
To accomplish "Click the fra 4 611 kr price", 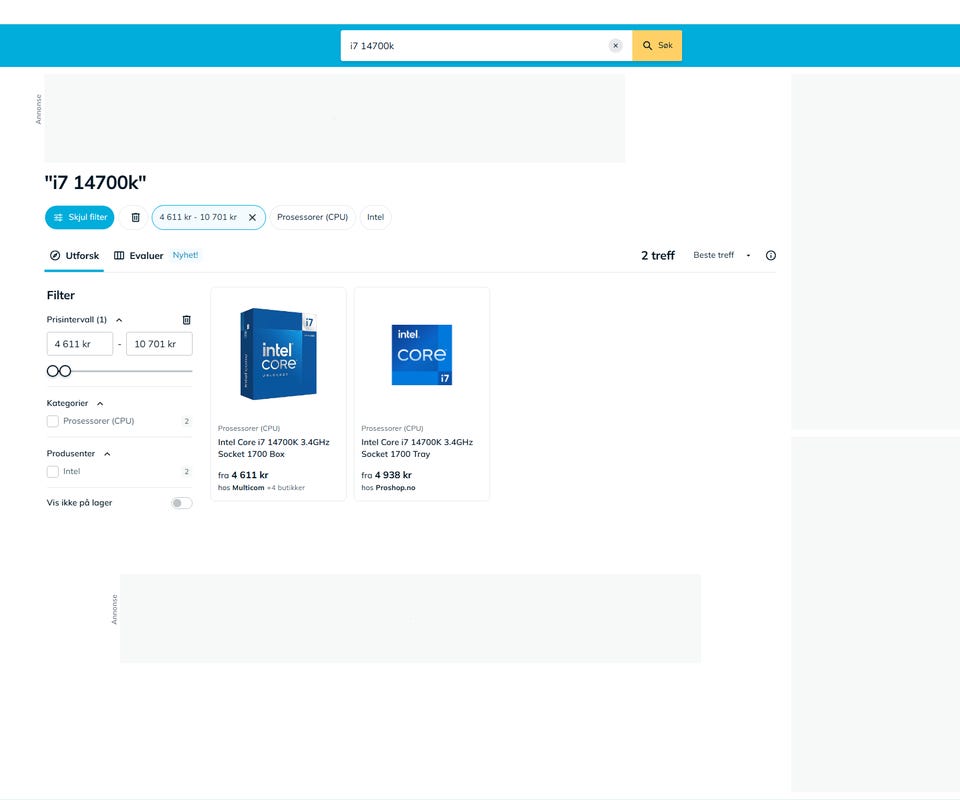I will (243, 475).
